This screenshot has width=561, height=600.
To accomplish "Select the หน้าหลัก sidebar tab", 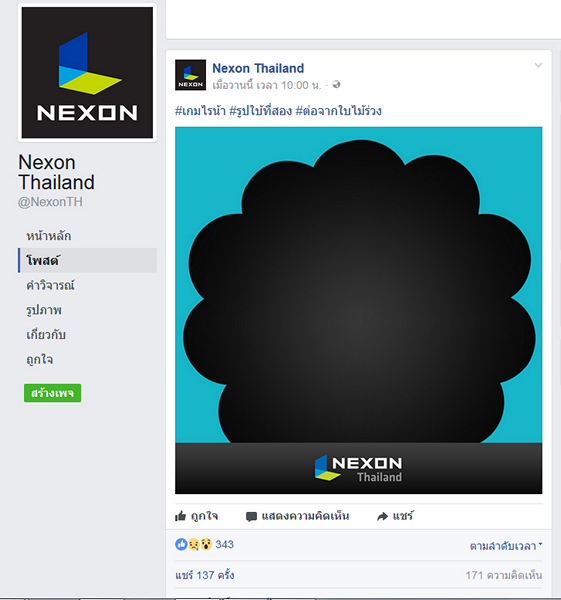I will tap(49, 236).
